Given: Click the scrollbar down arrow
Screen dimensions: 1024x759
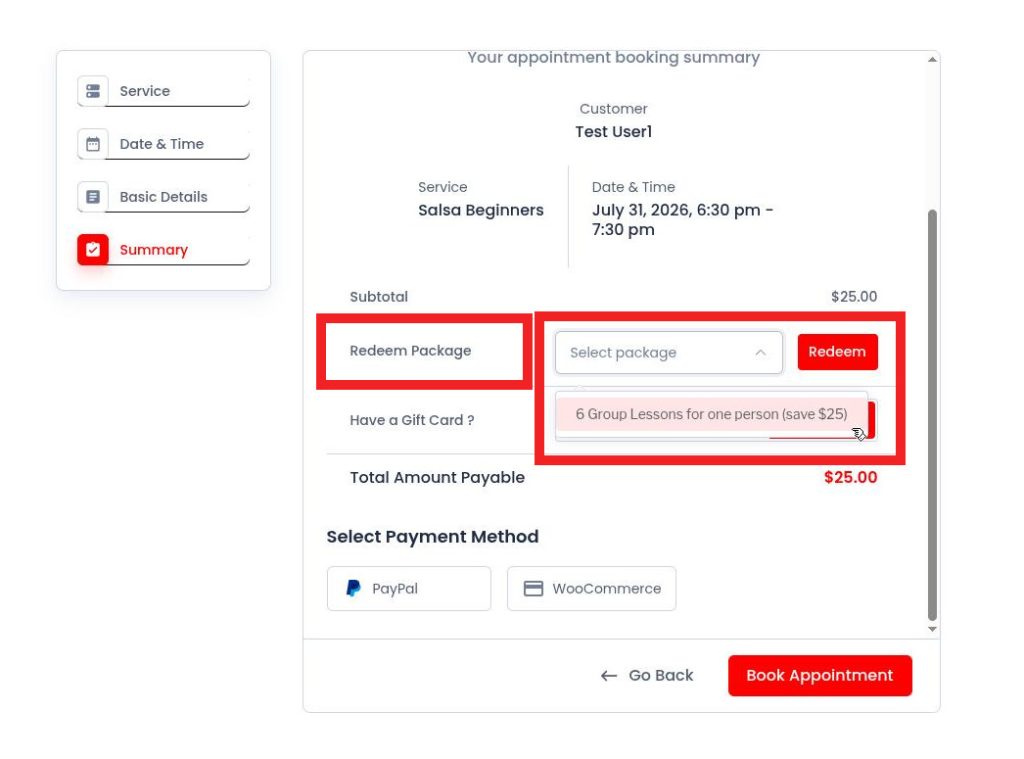Looking at the screenshot, I should tap(933, 629).
